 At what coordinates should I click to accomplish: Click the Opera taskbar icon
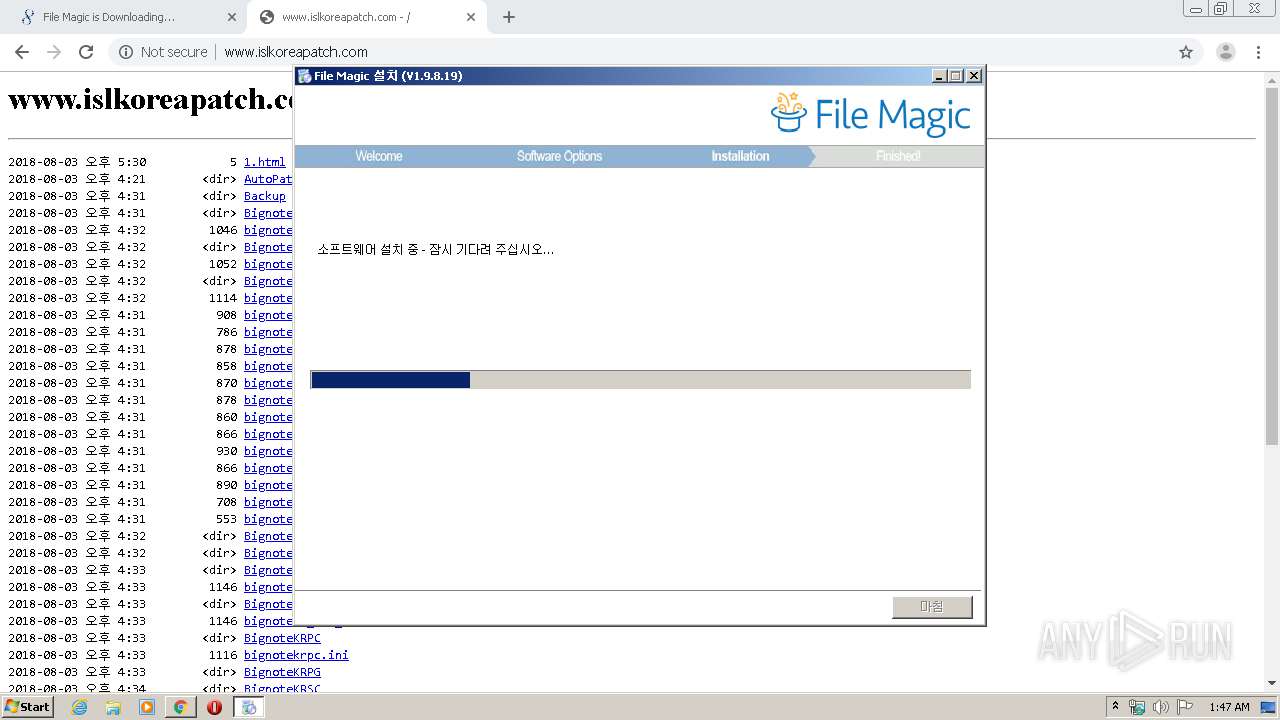pos(214,707)
